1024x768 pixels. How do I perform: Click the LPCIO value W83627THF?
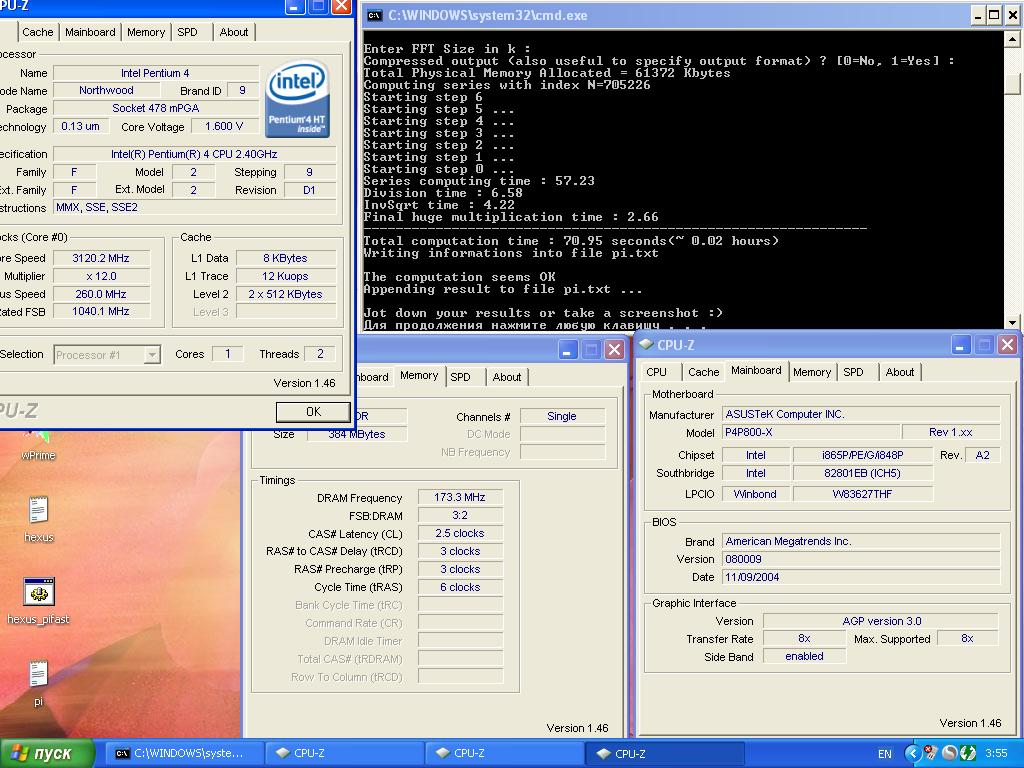863,494
